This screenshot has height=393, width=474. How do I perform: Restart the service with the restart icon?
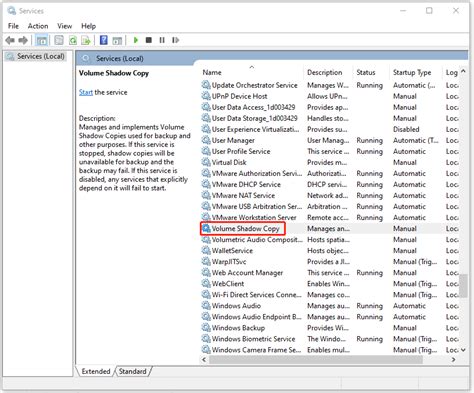(175, 40)
